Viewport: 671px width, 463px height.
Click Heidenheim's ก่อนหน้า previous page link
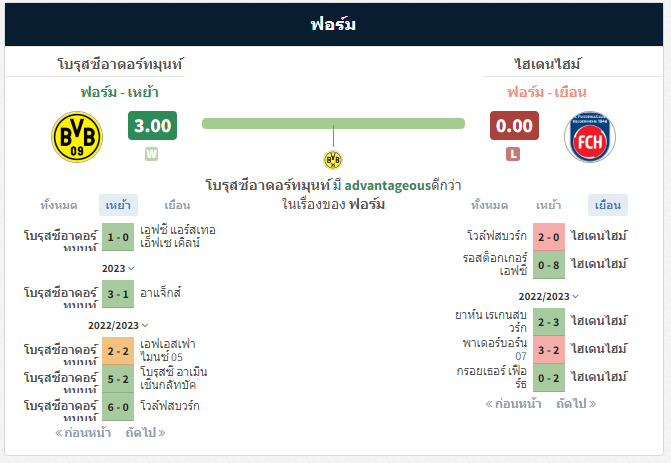(x=514, y=404)
